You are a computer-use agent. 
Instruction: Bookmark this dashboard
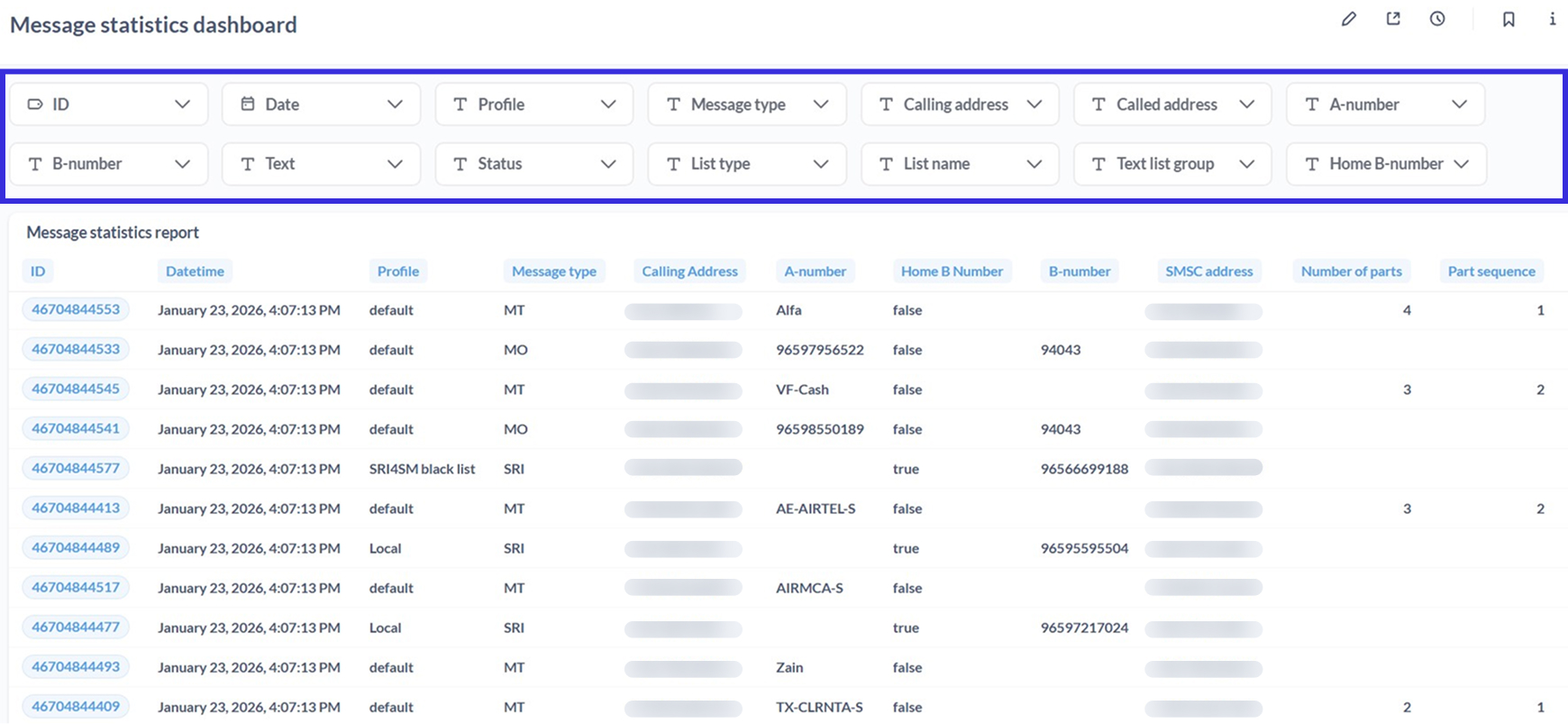click(1509, 19)
